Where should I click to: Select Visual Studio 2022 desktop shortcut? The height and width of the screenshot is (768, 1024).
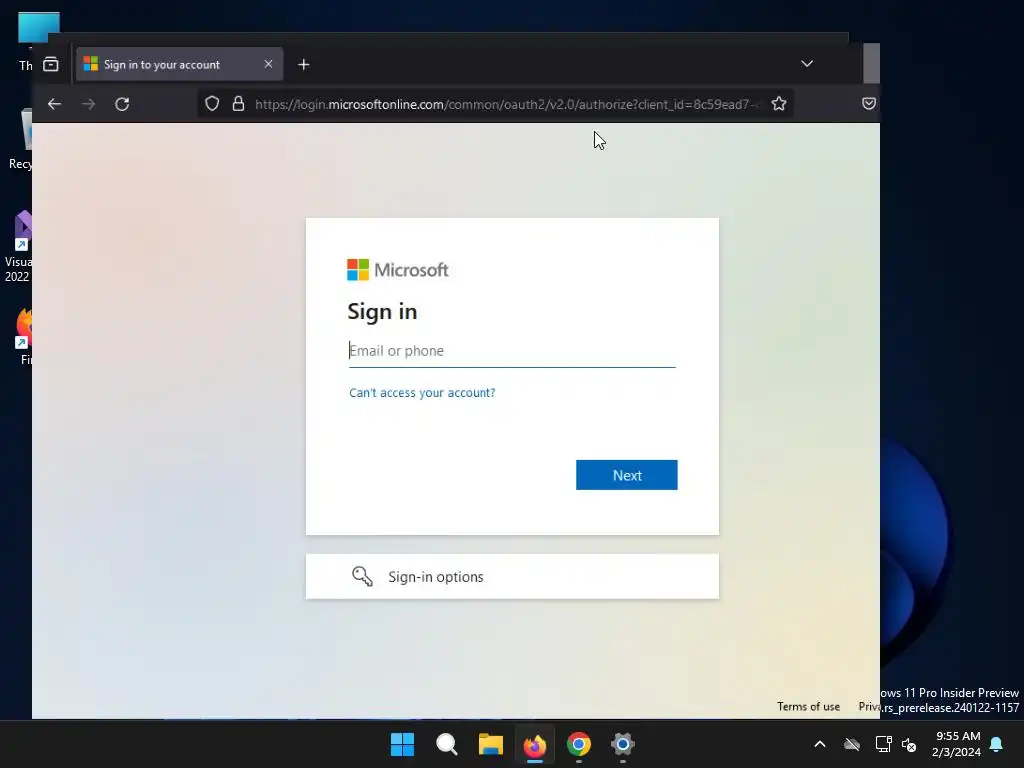pyautogui.click(x=19, y=246)
